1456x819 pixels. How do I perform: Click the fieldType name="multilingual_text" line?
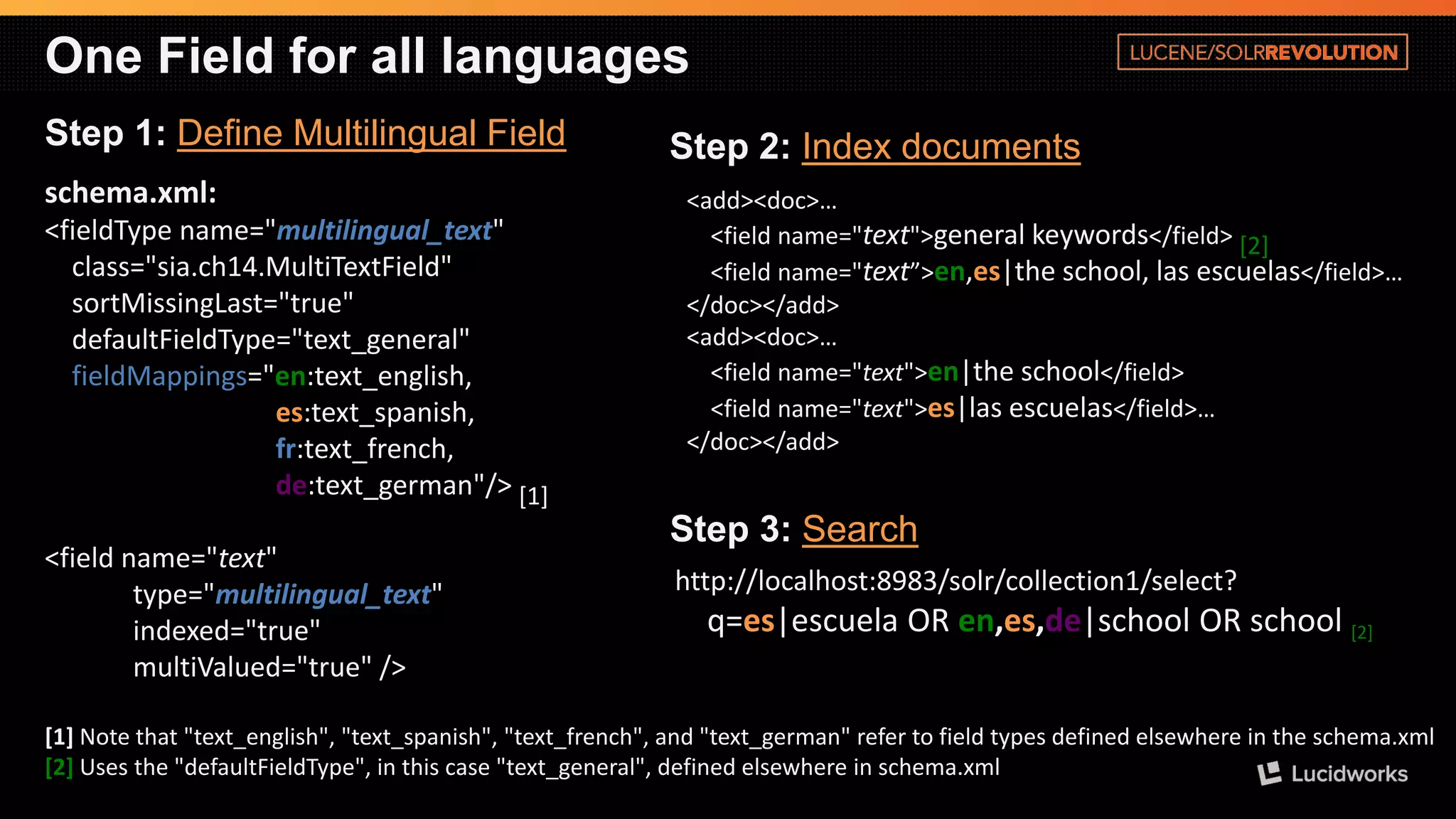coord(274,231)
